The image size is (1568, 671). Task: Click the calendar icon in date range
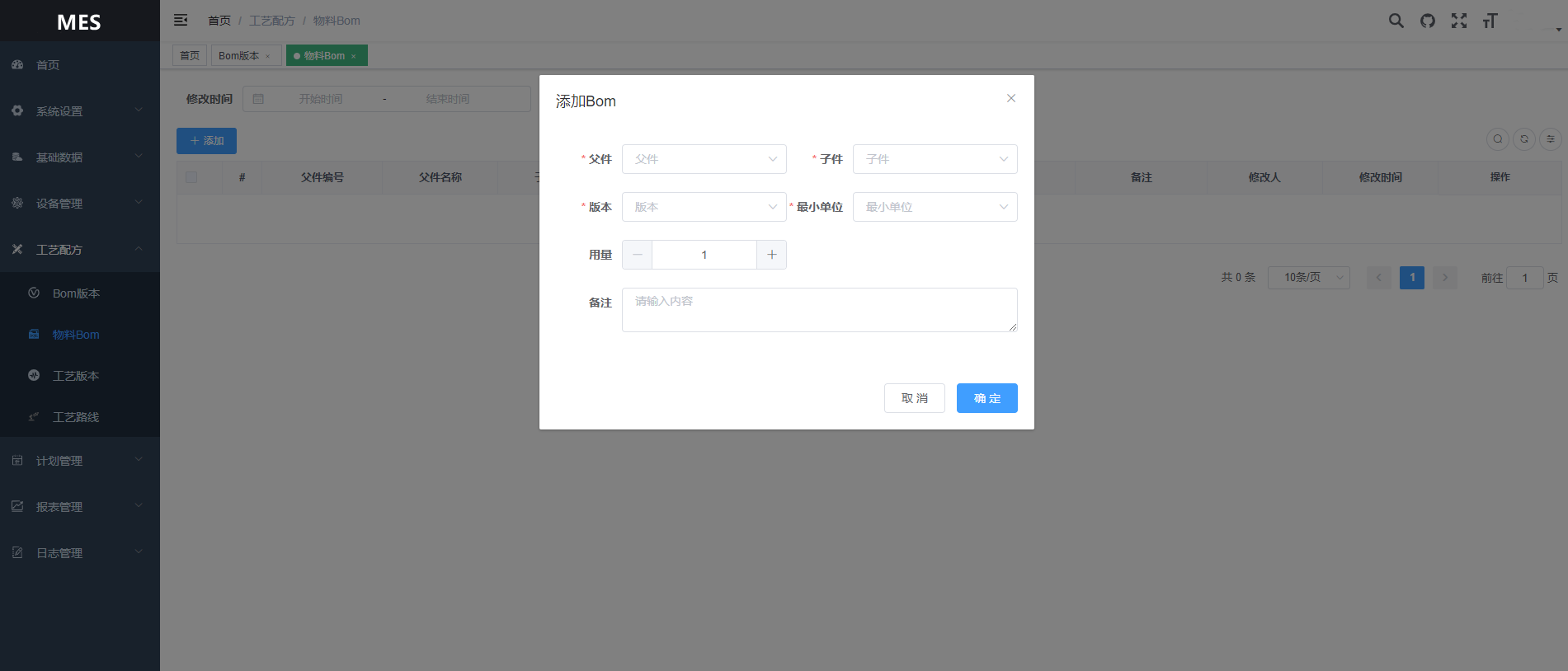coord(258,99)
